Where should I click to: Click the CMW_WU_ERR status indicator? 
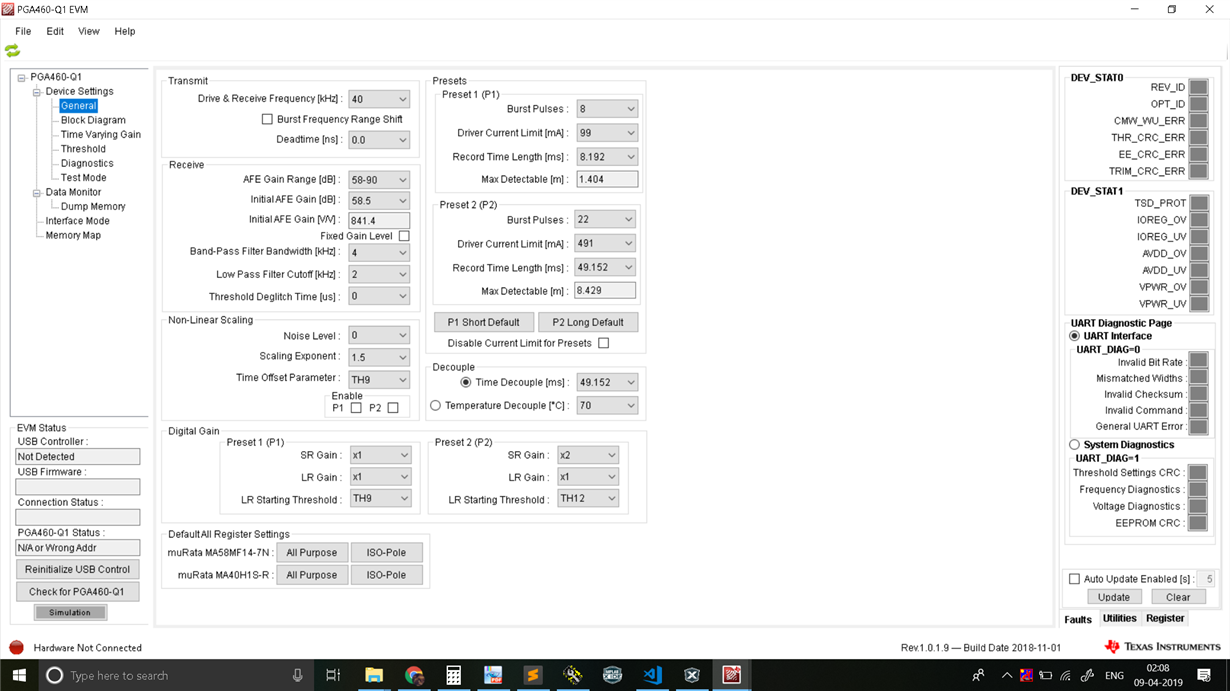click(x=1198, y=121)
